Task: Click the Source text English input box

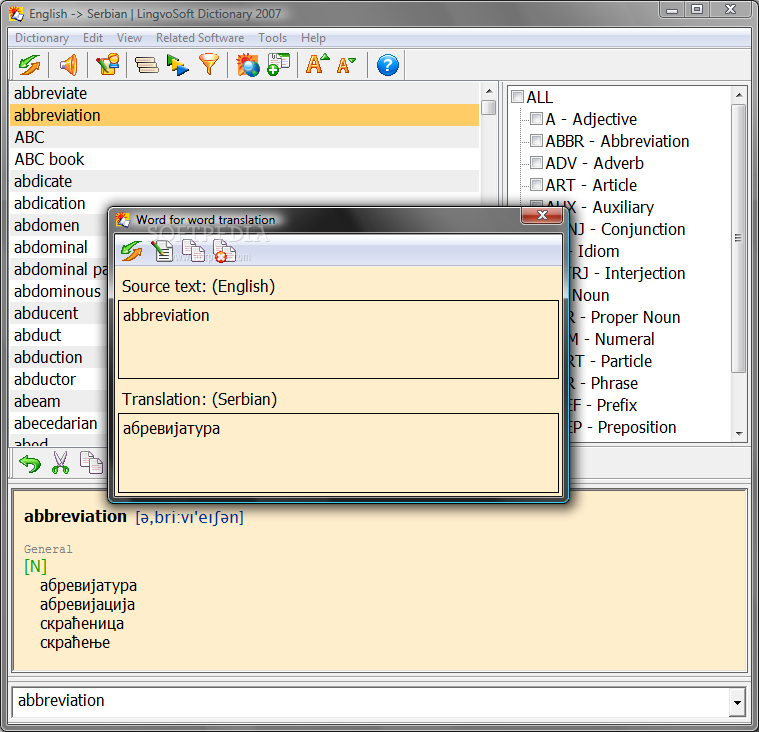Action: pos(338,339)
